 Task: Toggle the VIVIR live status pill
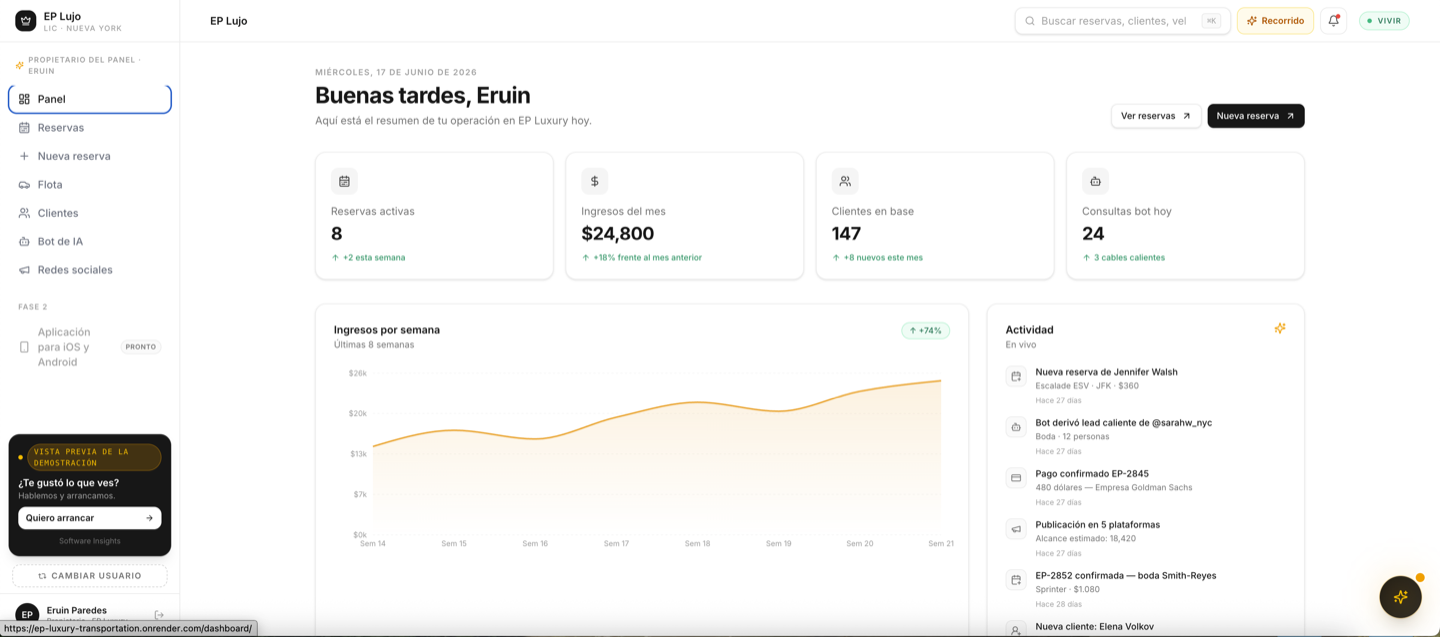pyautogui.click(x=1384, y=21)
